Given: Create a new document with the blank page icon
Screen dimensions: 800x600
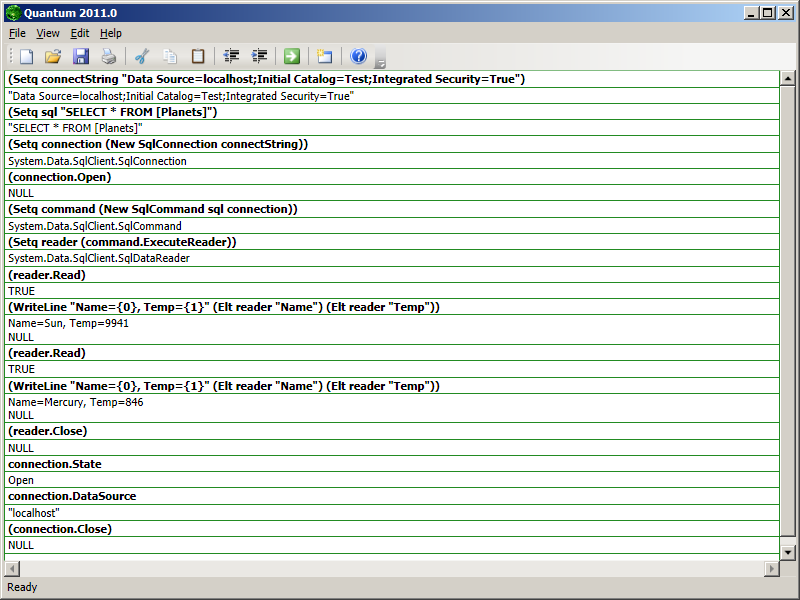Looking at the screenshot, I should click(x=27, y=56).
